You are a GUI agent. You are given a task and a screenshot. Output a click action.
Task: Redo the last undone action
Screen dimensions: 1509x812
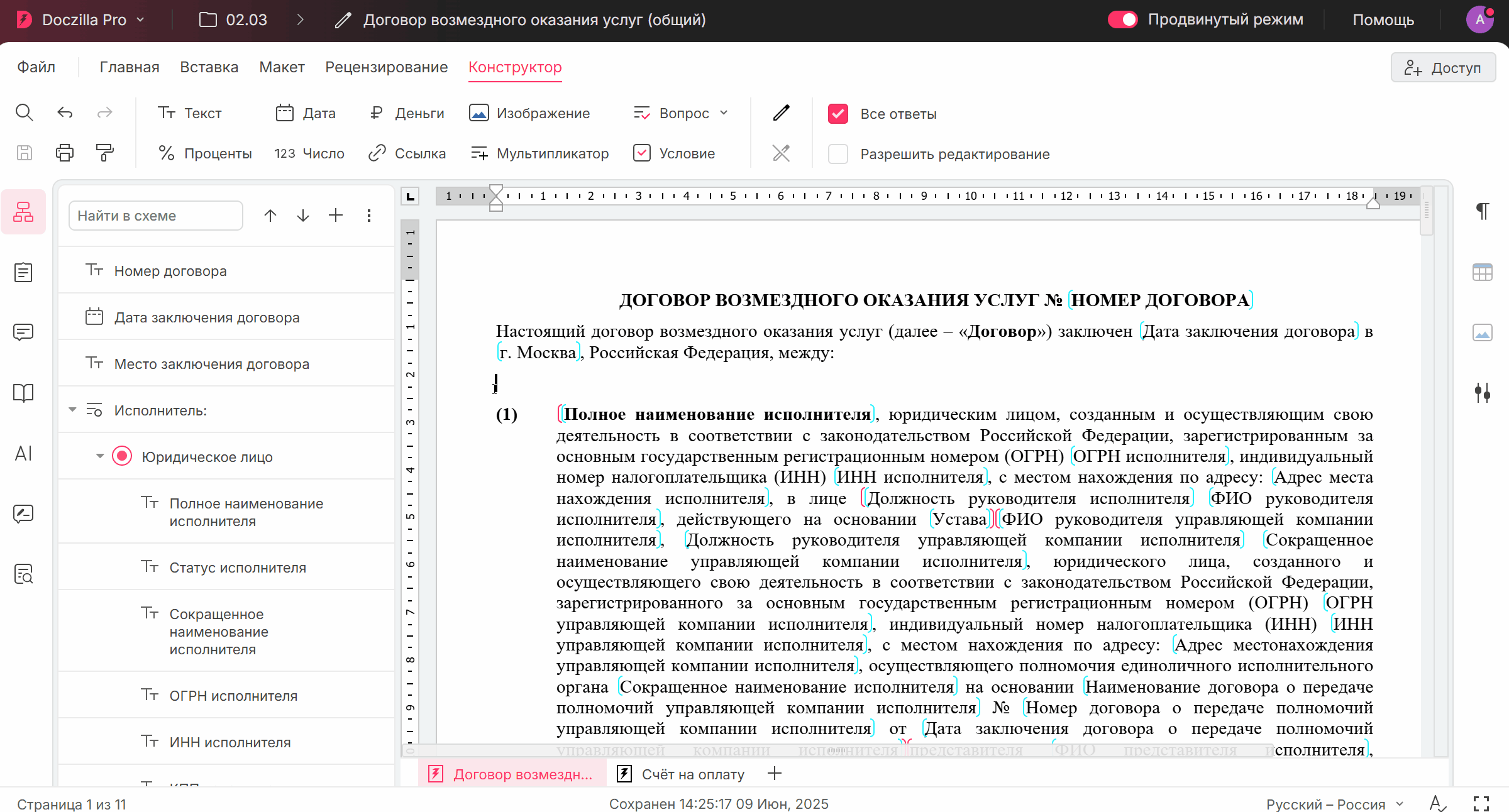[105, 112]
